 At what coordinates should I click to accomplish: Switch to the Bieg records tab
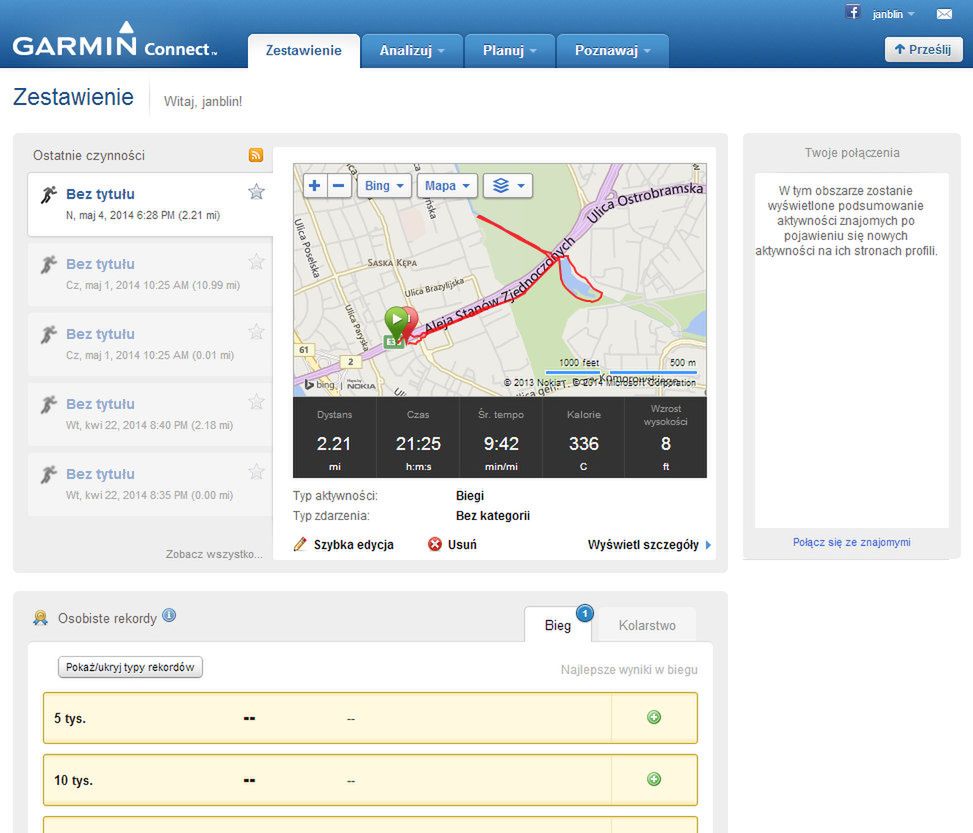pos(557,625)
